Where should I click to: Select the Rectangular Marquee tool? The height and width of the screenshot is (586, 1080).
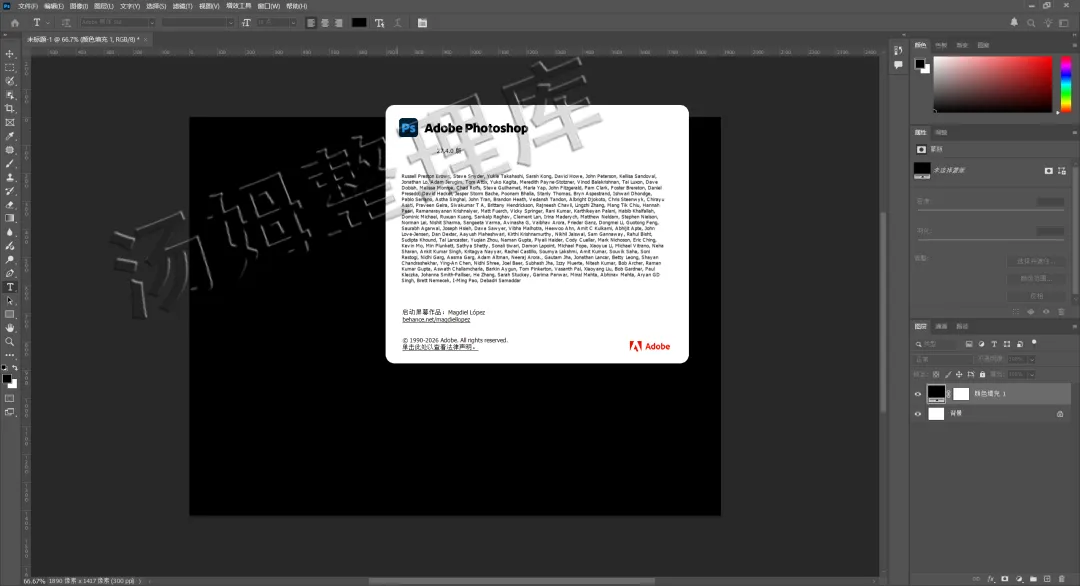click(10, 67)
